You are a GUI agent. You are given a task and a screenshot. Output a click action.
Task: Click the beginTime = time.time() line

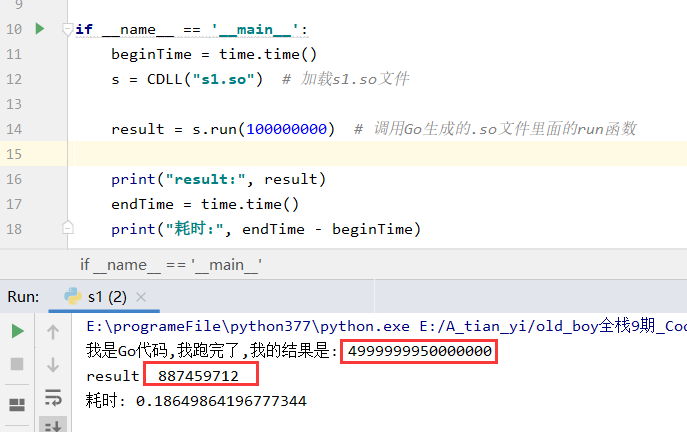pyautogui.click(x=213, y=54)
